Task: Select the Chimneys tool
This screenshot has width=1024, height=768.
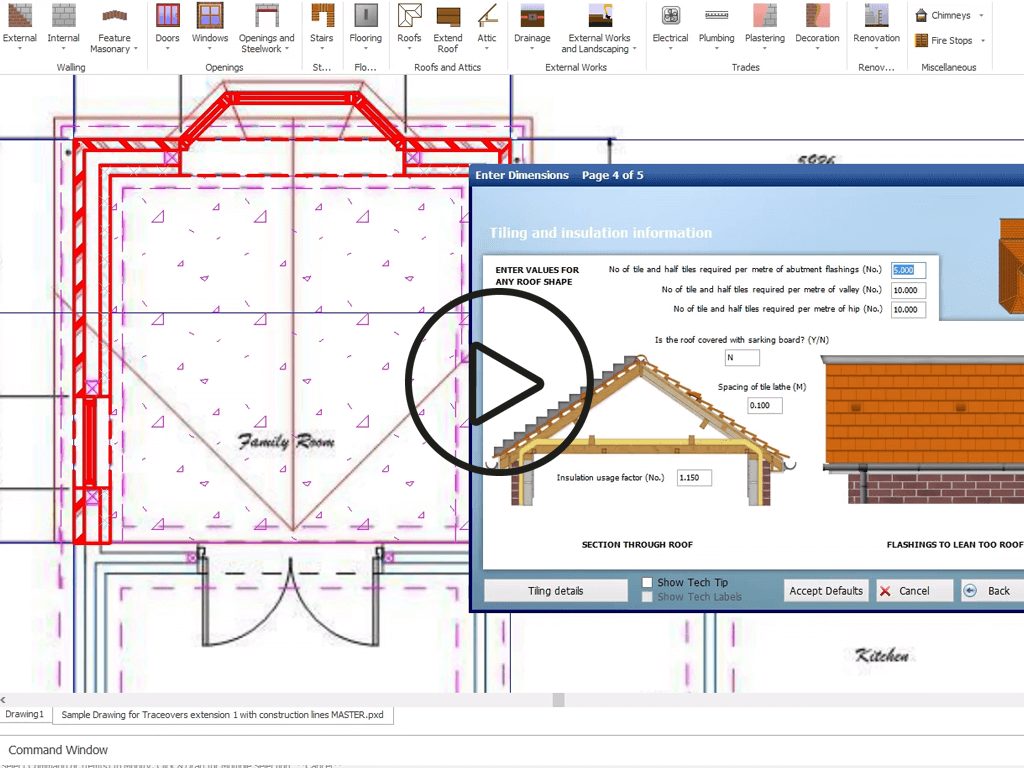Action: [943, 15]
